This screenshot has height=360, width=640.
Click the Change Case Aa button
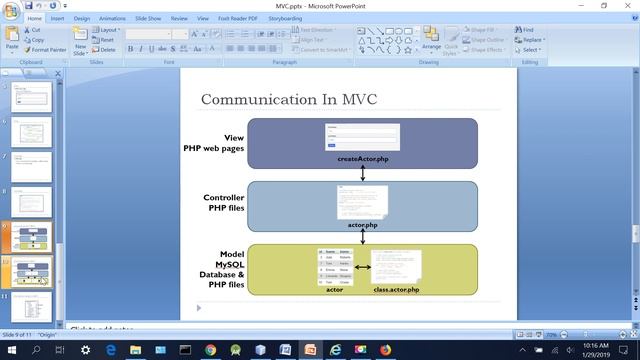tap(198, 49)
